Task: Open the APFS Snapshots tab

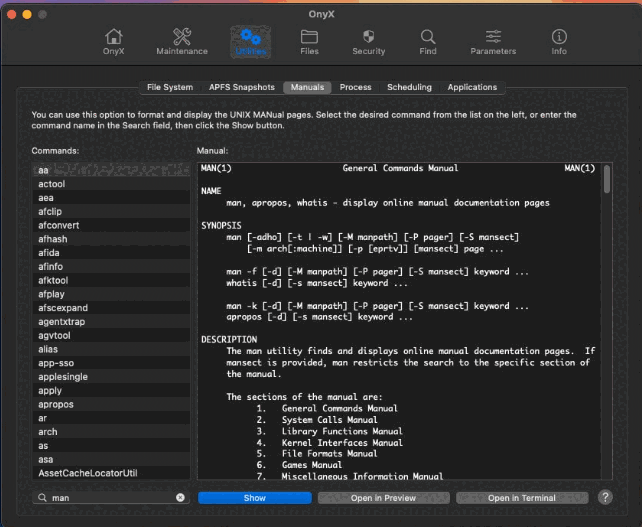Action: pos(240,87)
